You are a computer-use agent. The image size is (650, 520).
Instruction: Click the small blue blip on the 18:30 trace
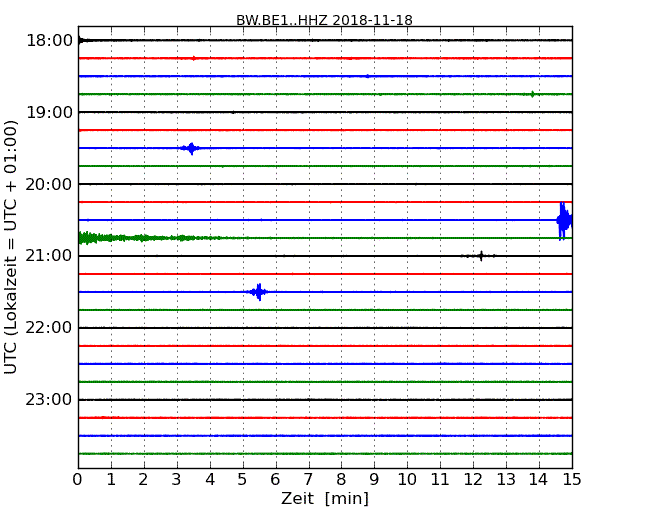pyautogui.click(x=367, y=76)
